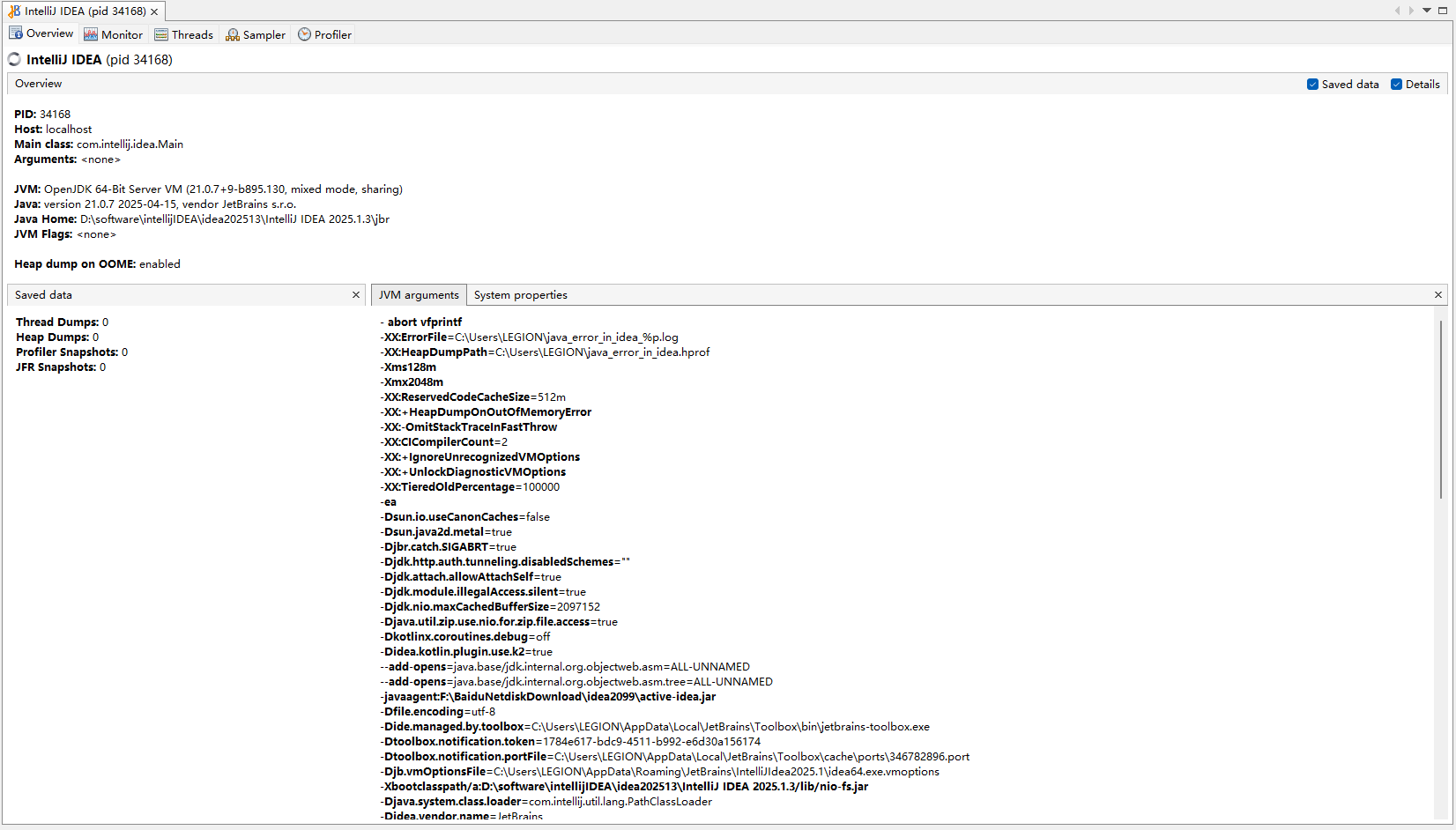Screen dimensions: 1456x830
Task: Open the tab list dropdown arrow
Action: pyautogui.click(x=1427, y=11)
